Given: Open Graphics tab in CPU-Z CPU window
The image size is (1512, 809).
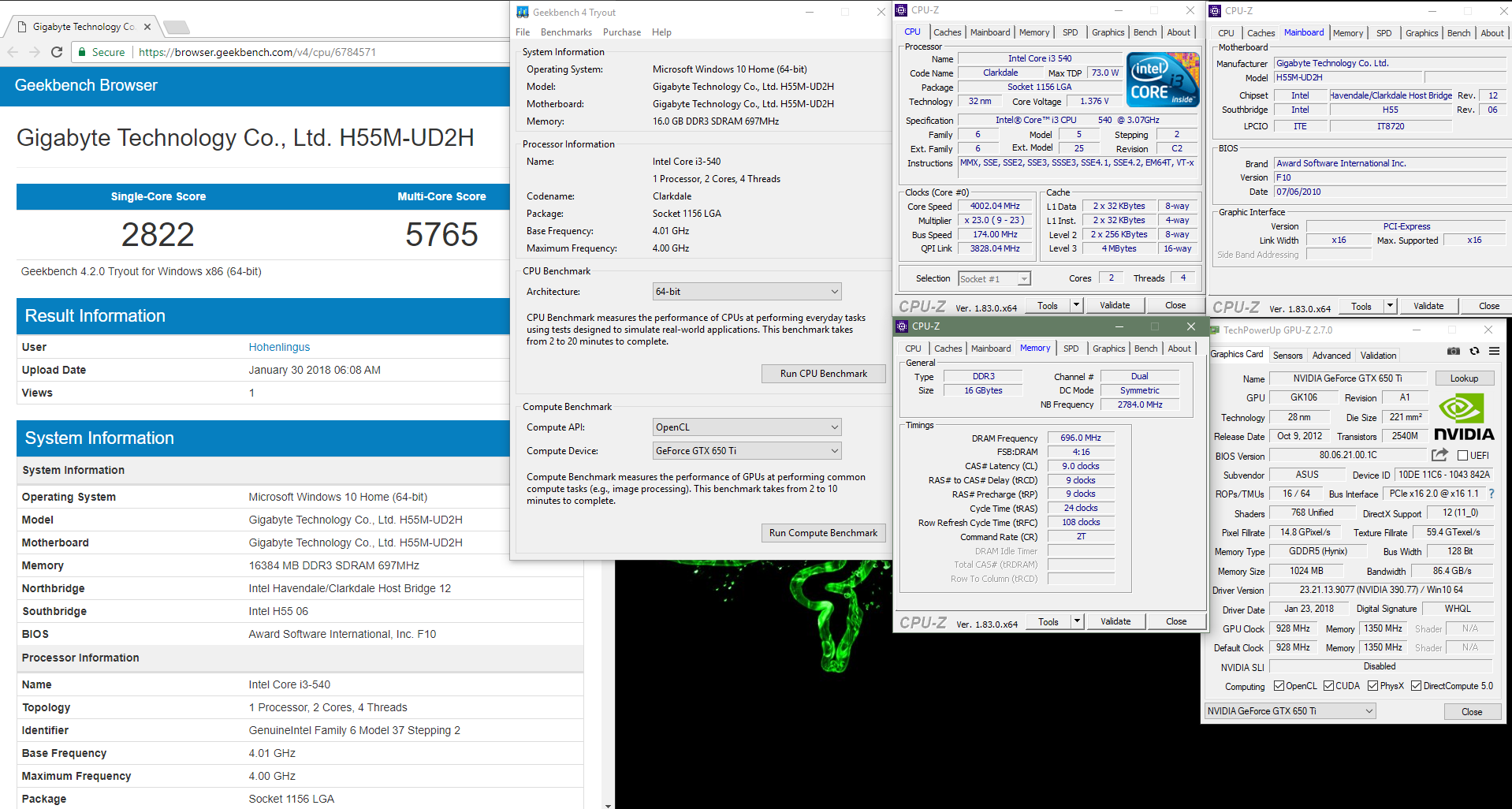Looking at the screenshot, I should 1108,32.
